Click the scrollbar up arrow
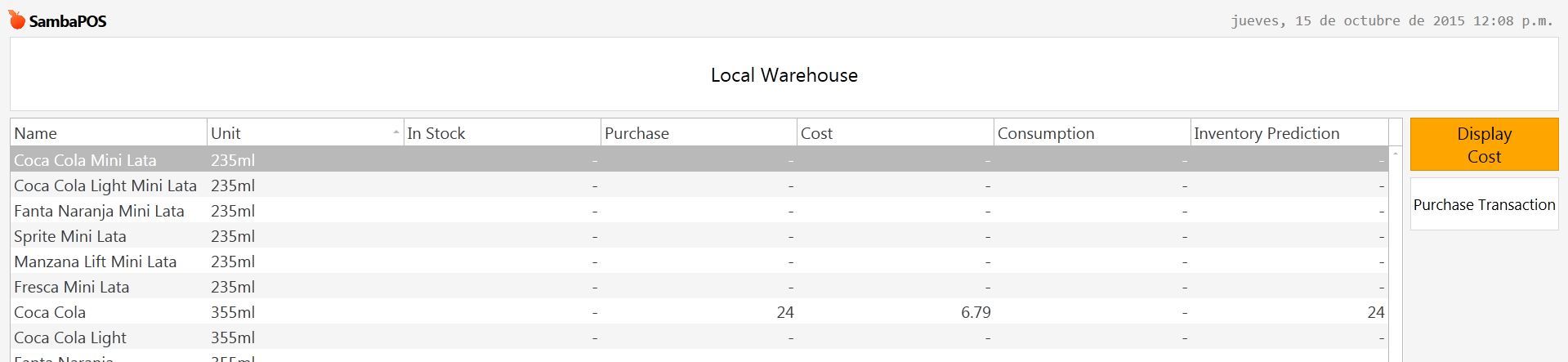Viewport: 1568px width, 362px height. (1396, 154)
